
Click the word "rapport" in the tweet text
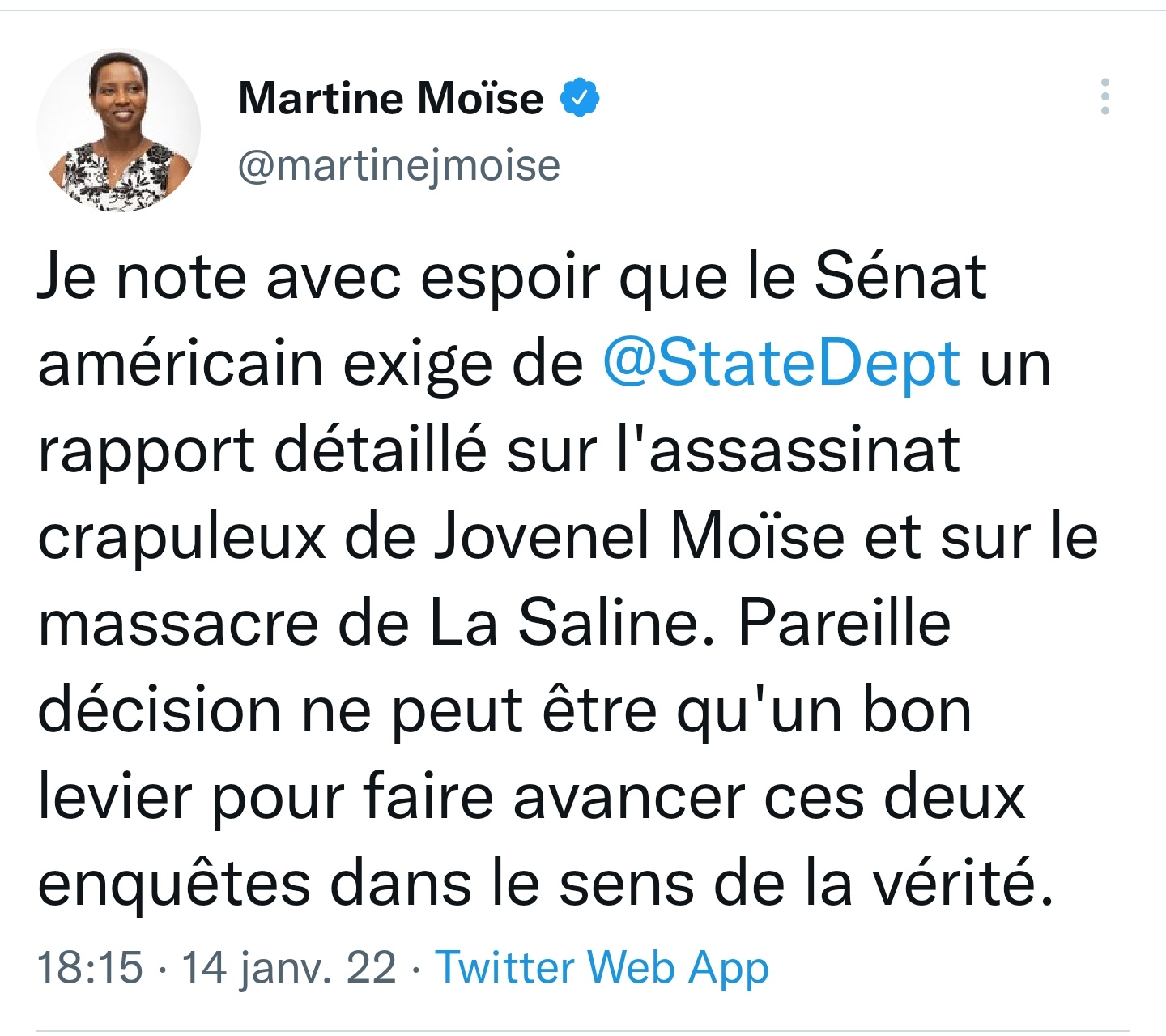click(147, 450)
